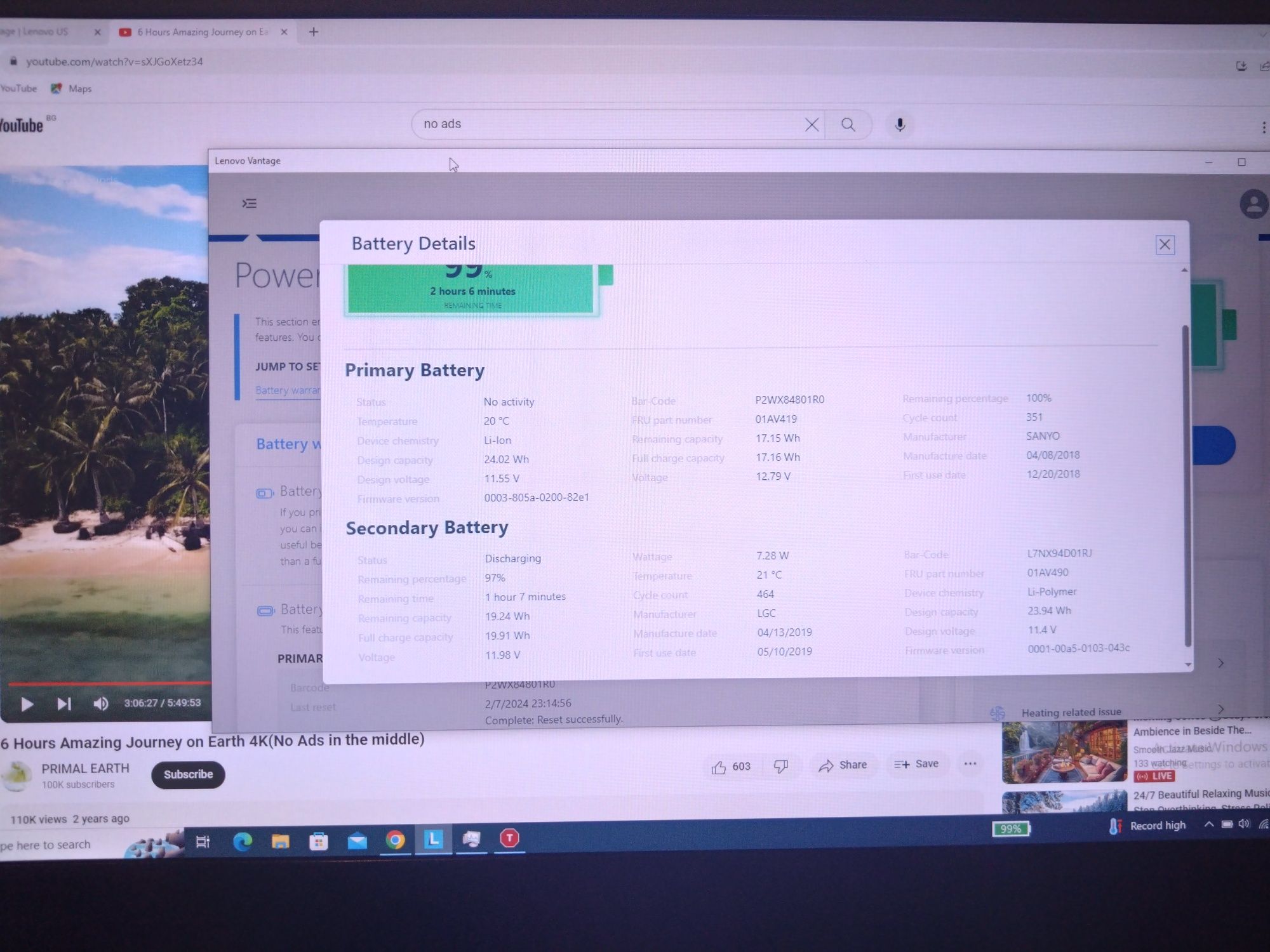This screenshot has height=952, width=1270.
Task: Minimize the Lenovo Vantage window
Action: 1208,162
